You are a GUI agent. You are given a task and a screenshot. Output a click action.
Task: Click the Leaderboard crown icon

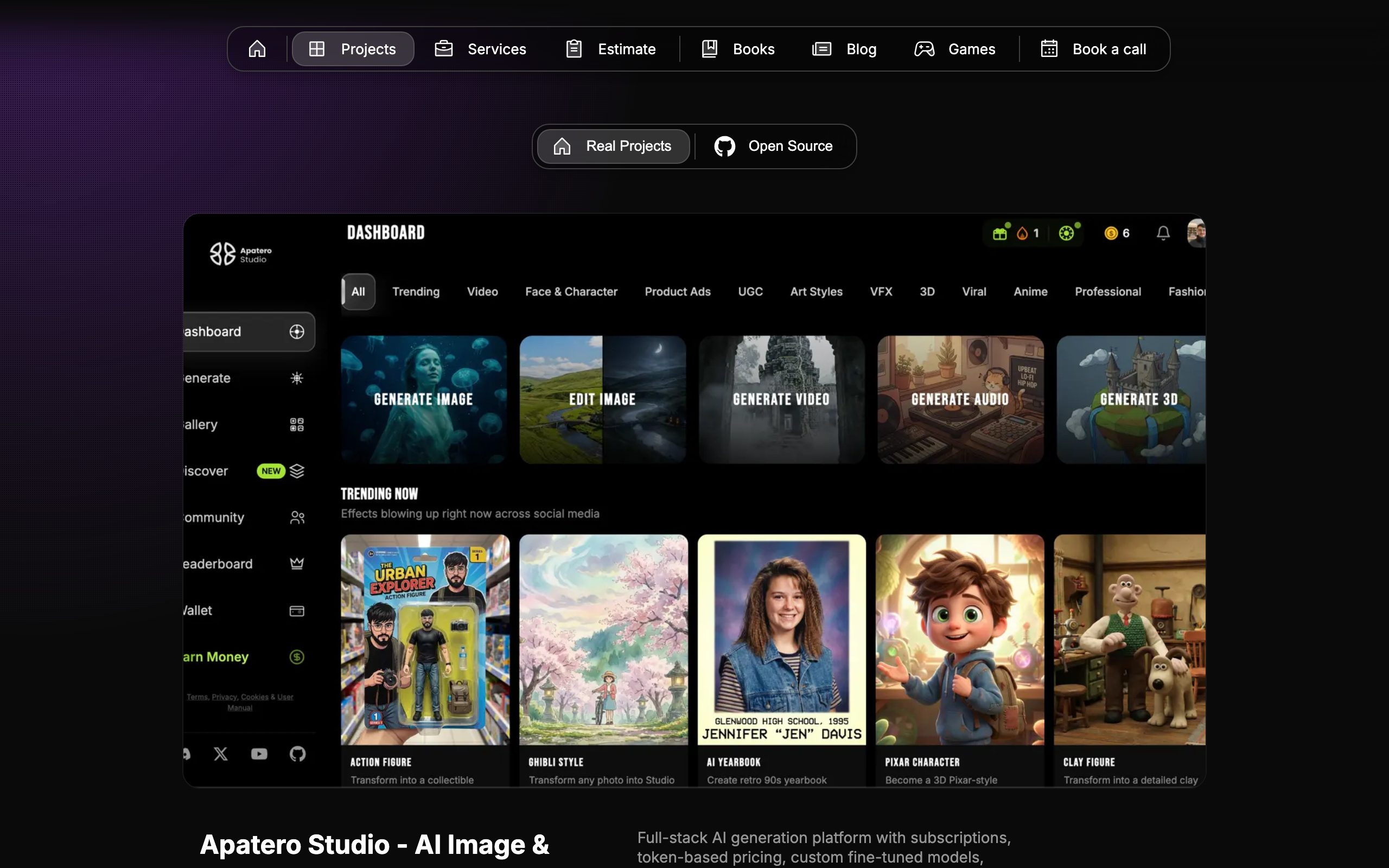click(297, 564)
